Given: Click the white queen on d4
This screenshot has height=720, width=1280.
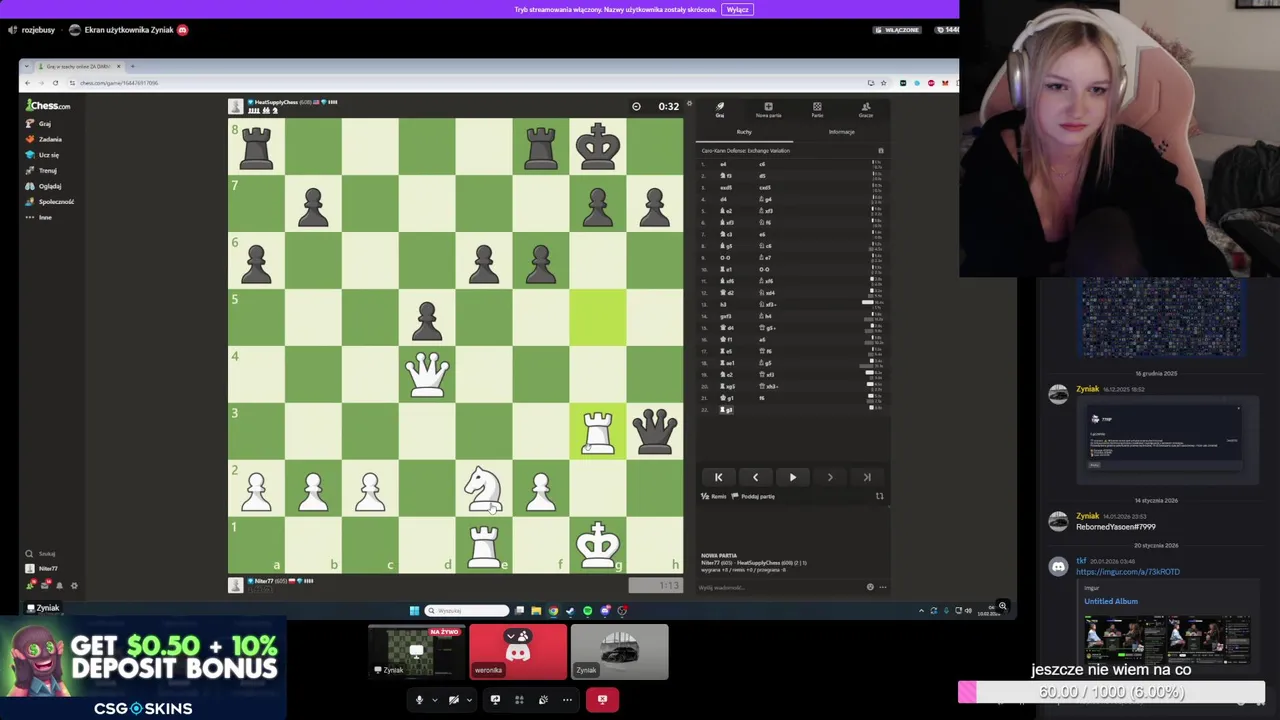Looking at the screenshot, I should coord(427,374).
